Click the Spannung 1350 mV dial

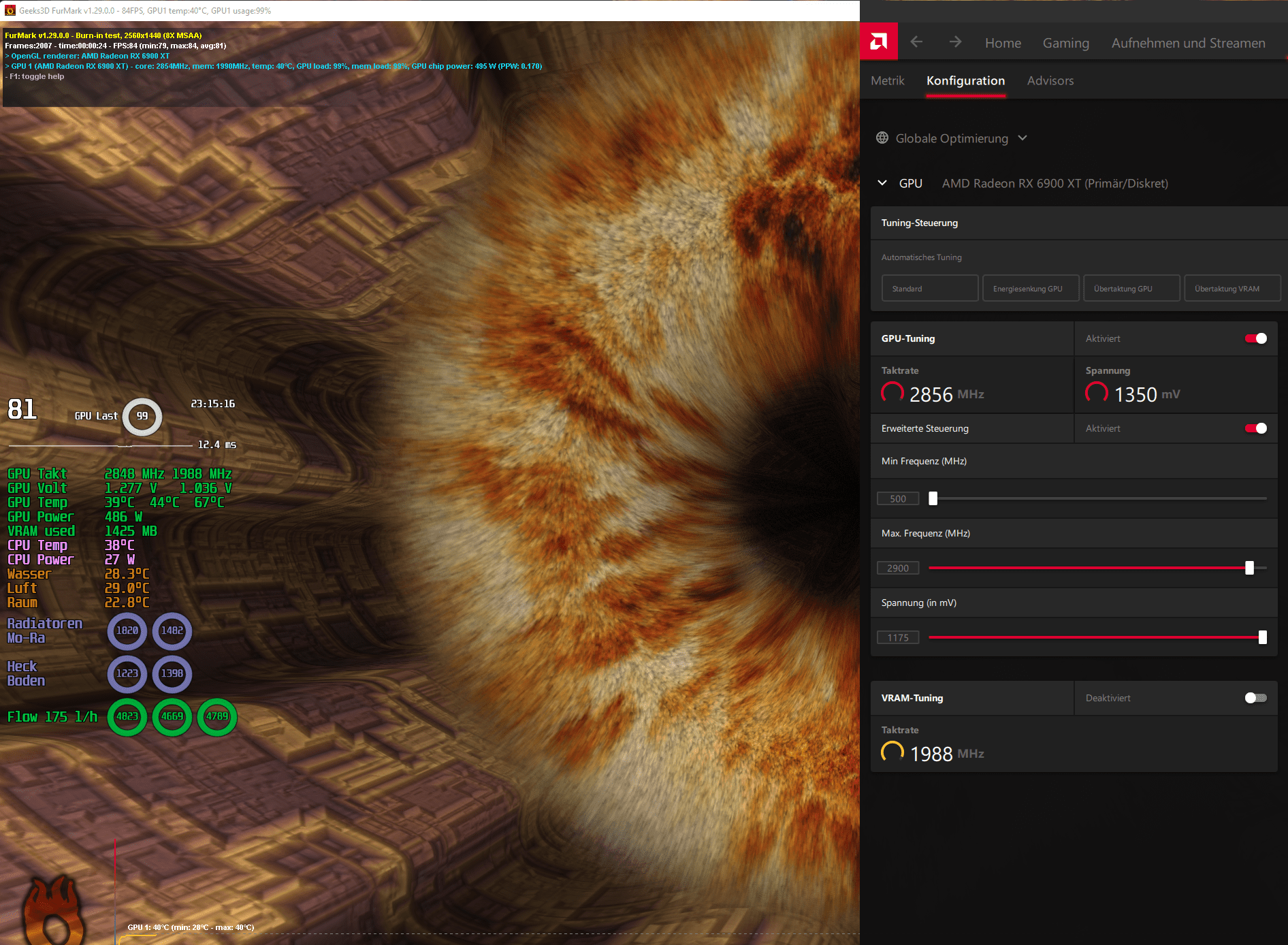coord(1097,394)
